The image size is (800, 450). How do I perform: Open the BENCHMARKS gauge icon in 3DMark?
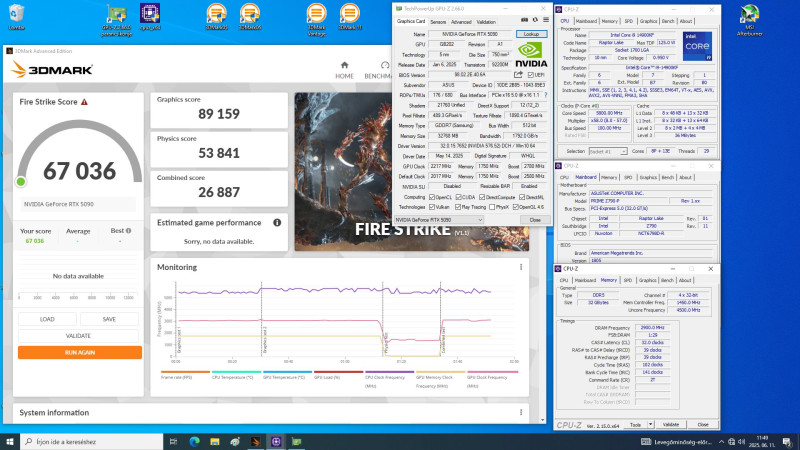pyautogui.click(x=385, y=65)
